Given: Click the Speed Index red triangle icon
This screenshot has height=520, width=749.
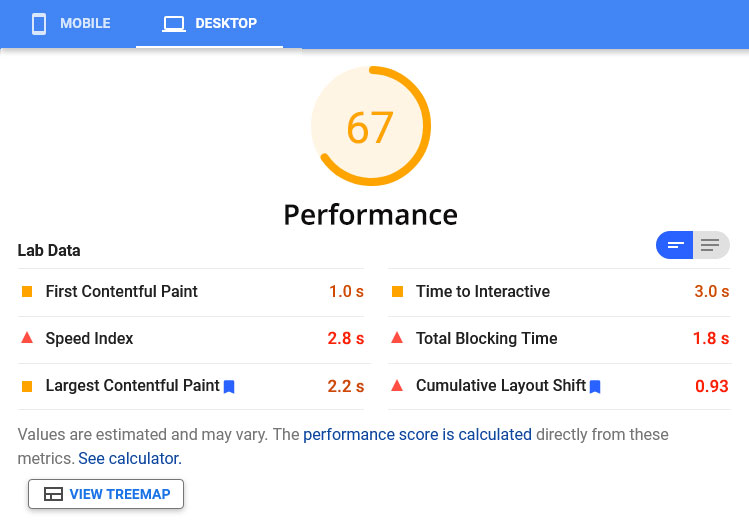Looking at the screenshot, I should [27, 338].
